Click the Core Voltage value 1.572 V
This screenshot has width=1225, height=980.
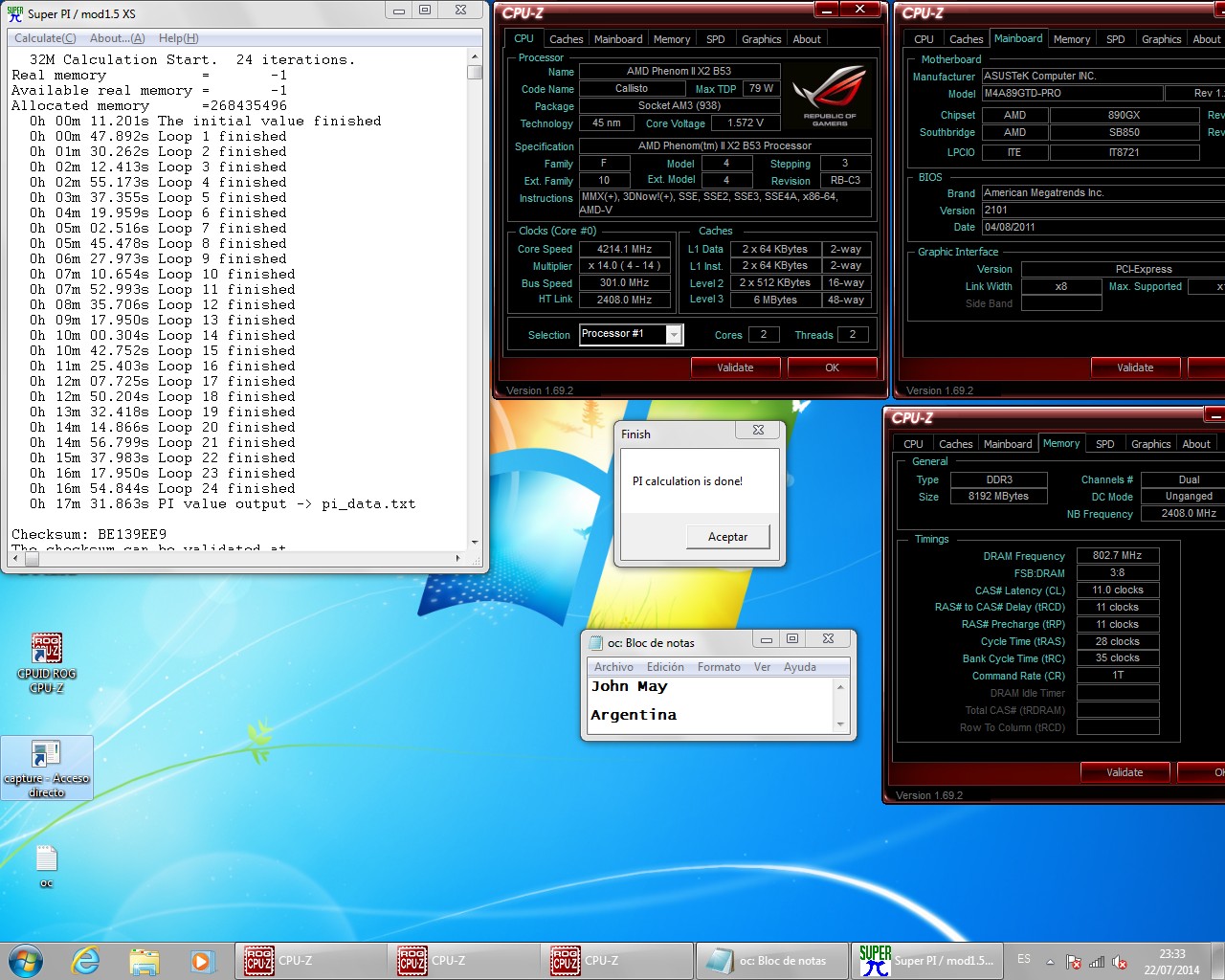746,122
